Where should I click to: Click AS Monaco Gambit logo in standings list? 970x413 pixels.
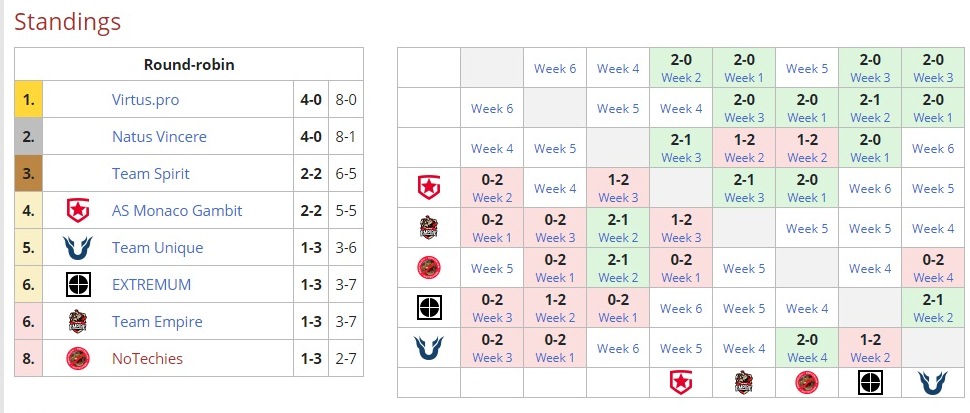click(x=78, y=211)
